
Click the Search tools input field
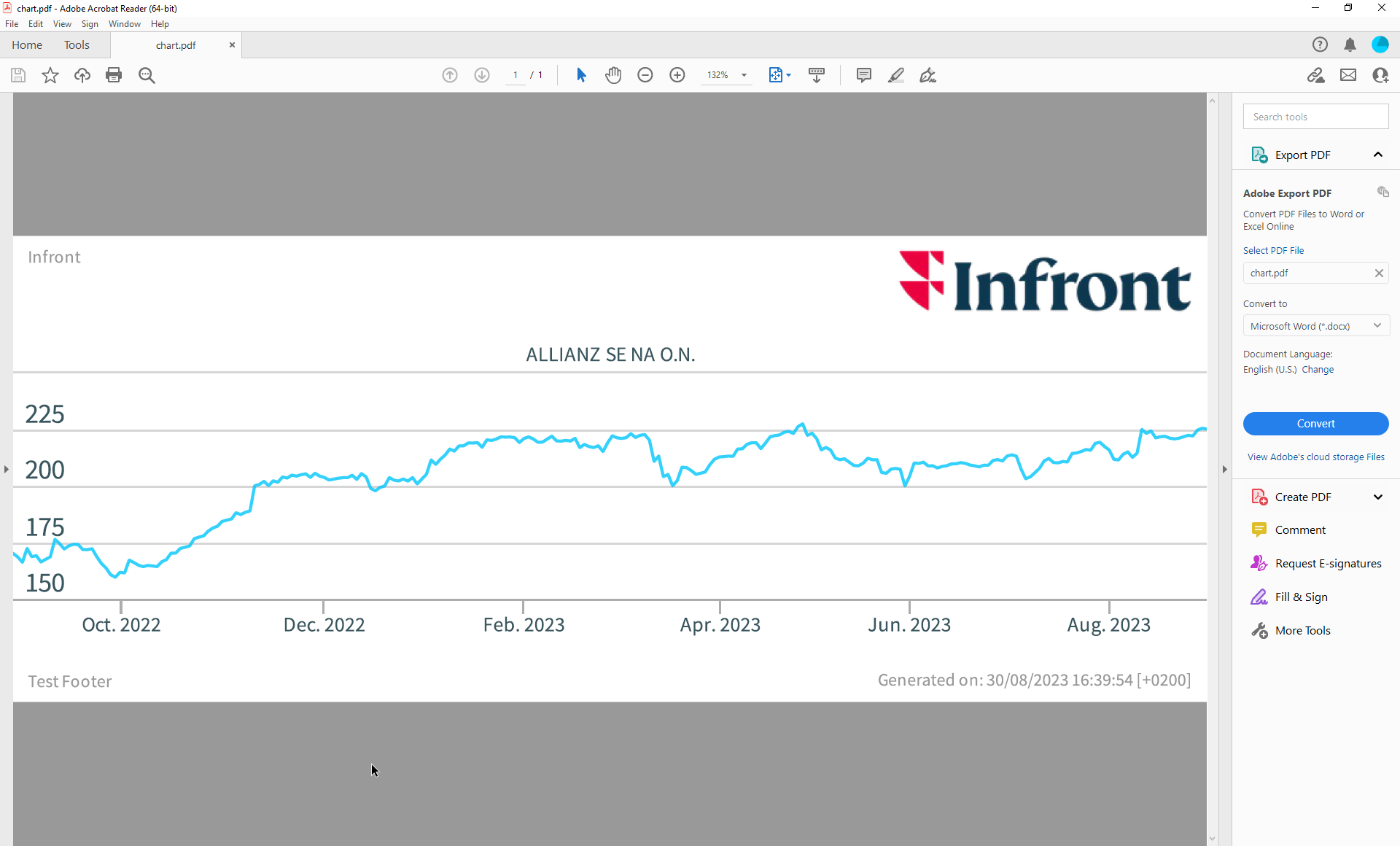(1315, 117)
